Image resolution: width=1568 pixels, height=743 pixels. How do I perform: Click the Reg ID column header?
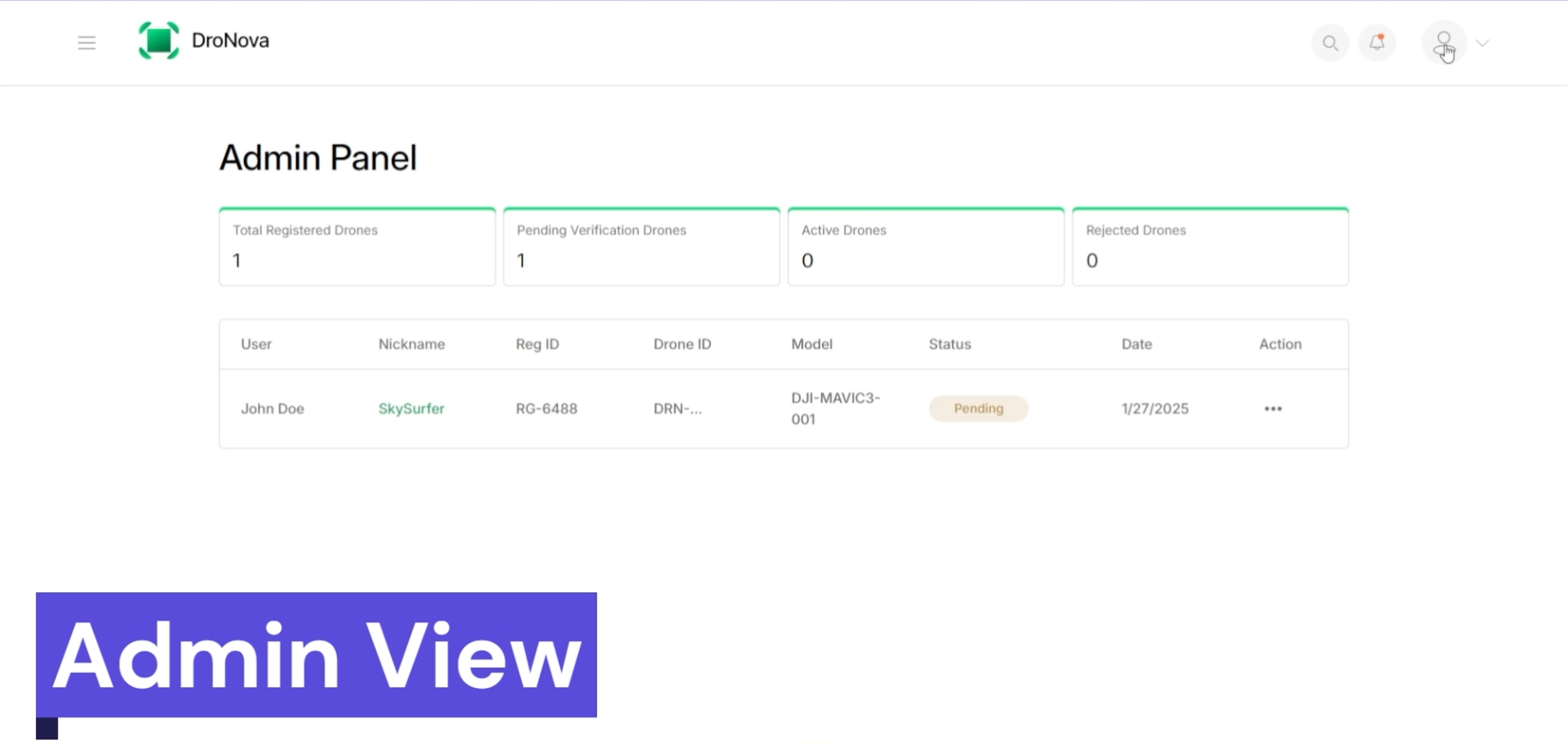(537, 344)
